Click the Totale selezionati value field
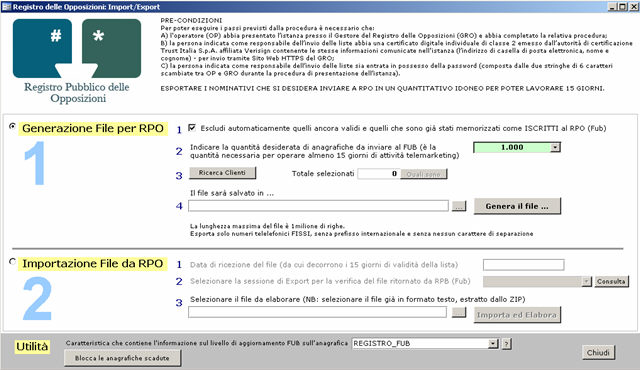The height and width of the screenshot is (370, 640). click(379, 174)
